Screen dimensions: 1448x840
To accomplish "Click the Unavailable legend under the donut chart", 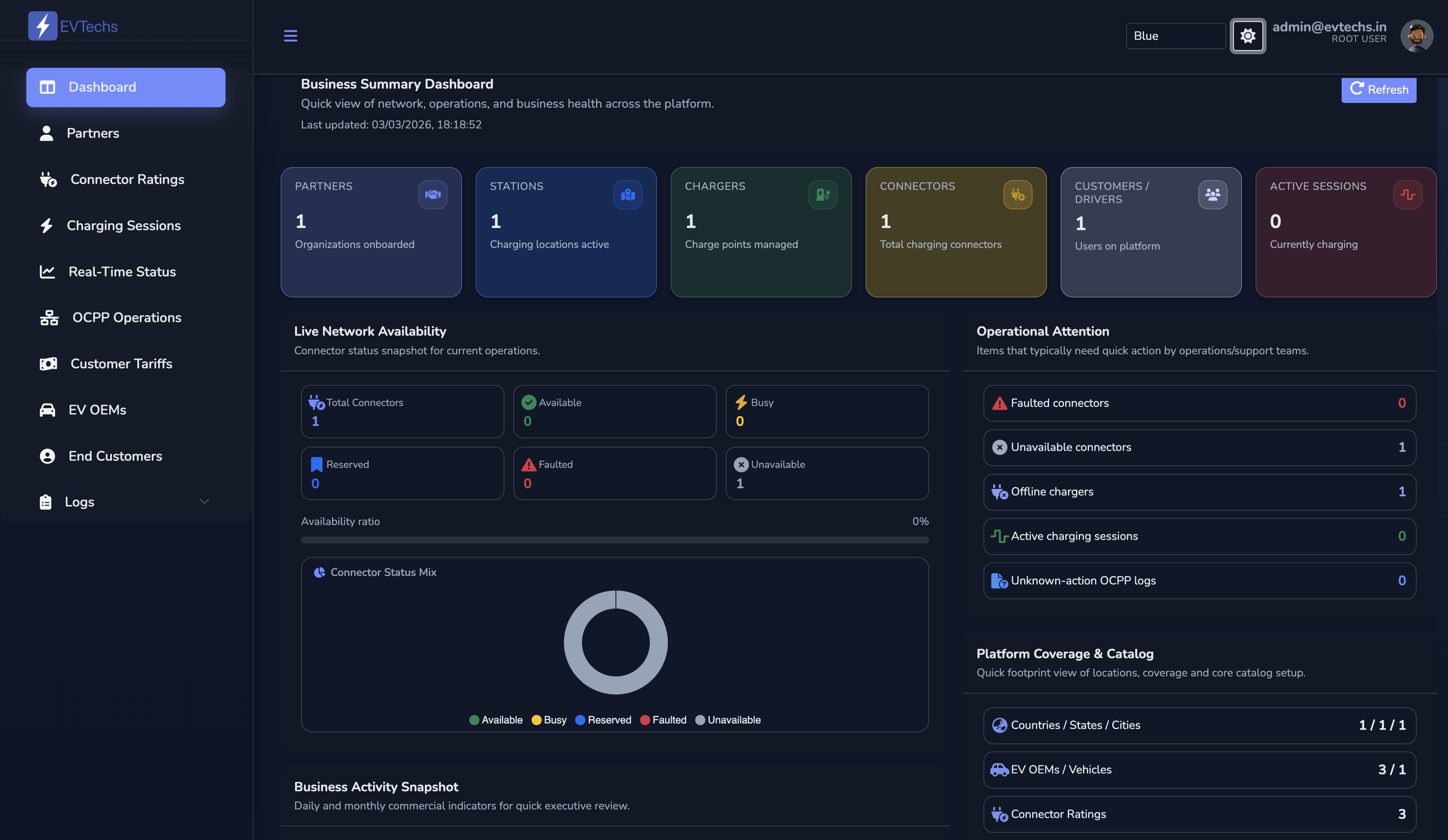I will tap(727, 719).
